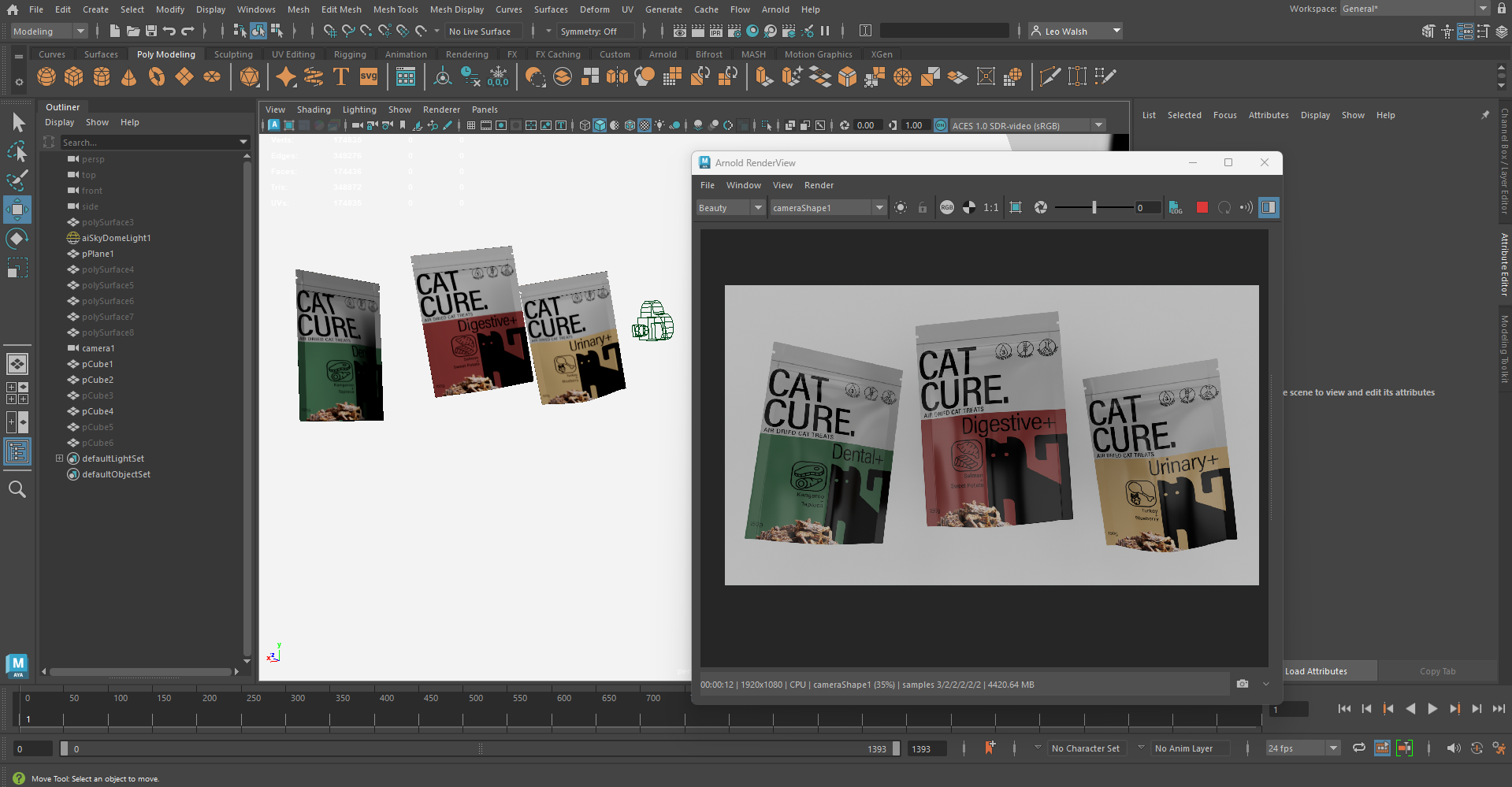Switch to the Rendering shelf tab
Viewport: 1512px width, 787px height.
point(466,54)
